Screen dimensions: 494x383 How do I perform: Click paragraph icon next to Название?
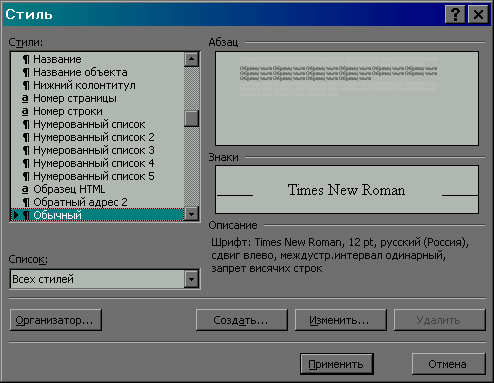26,59
